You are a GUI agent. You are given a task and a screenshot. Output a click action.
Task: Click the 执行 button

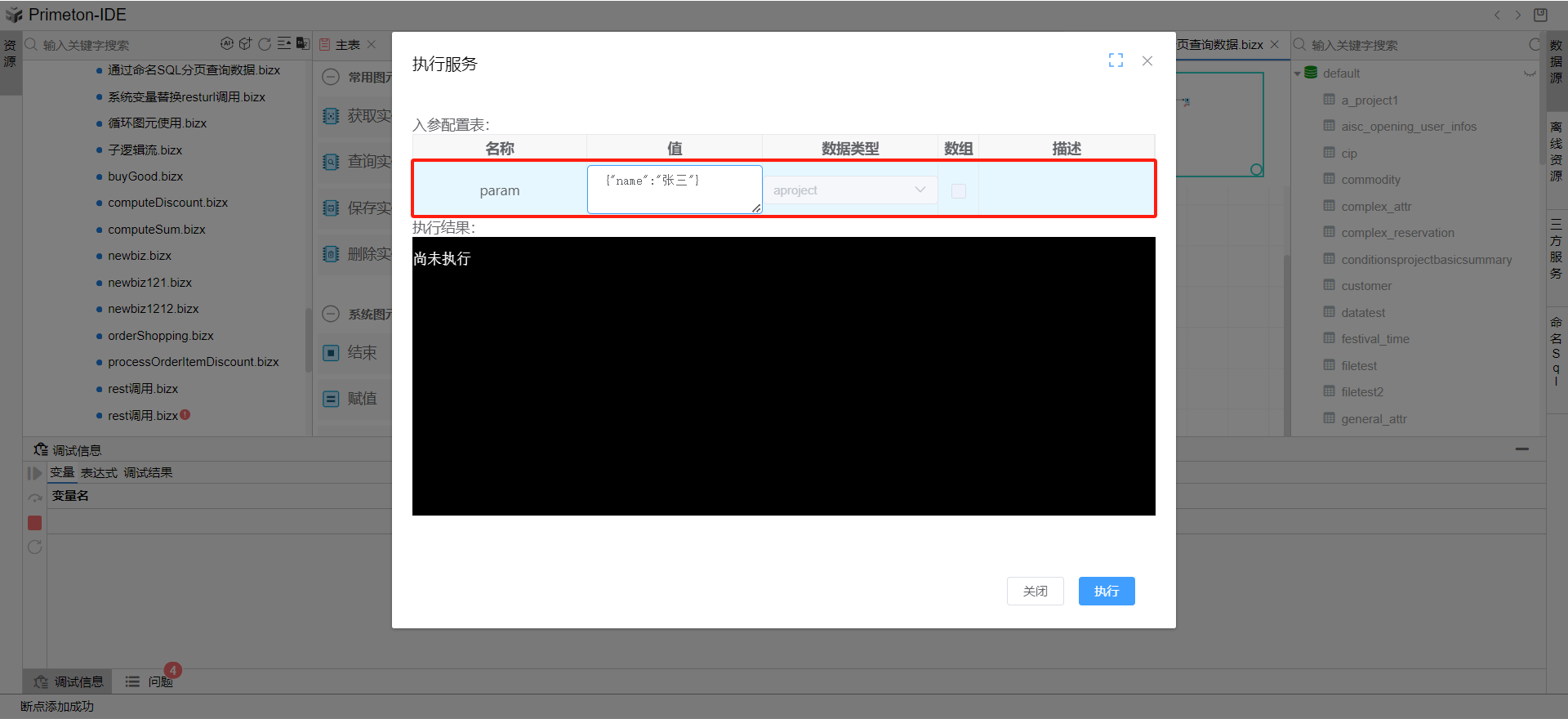(x=1106, y=591)
